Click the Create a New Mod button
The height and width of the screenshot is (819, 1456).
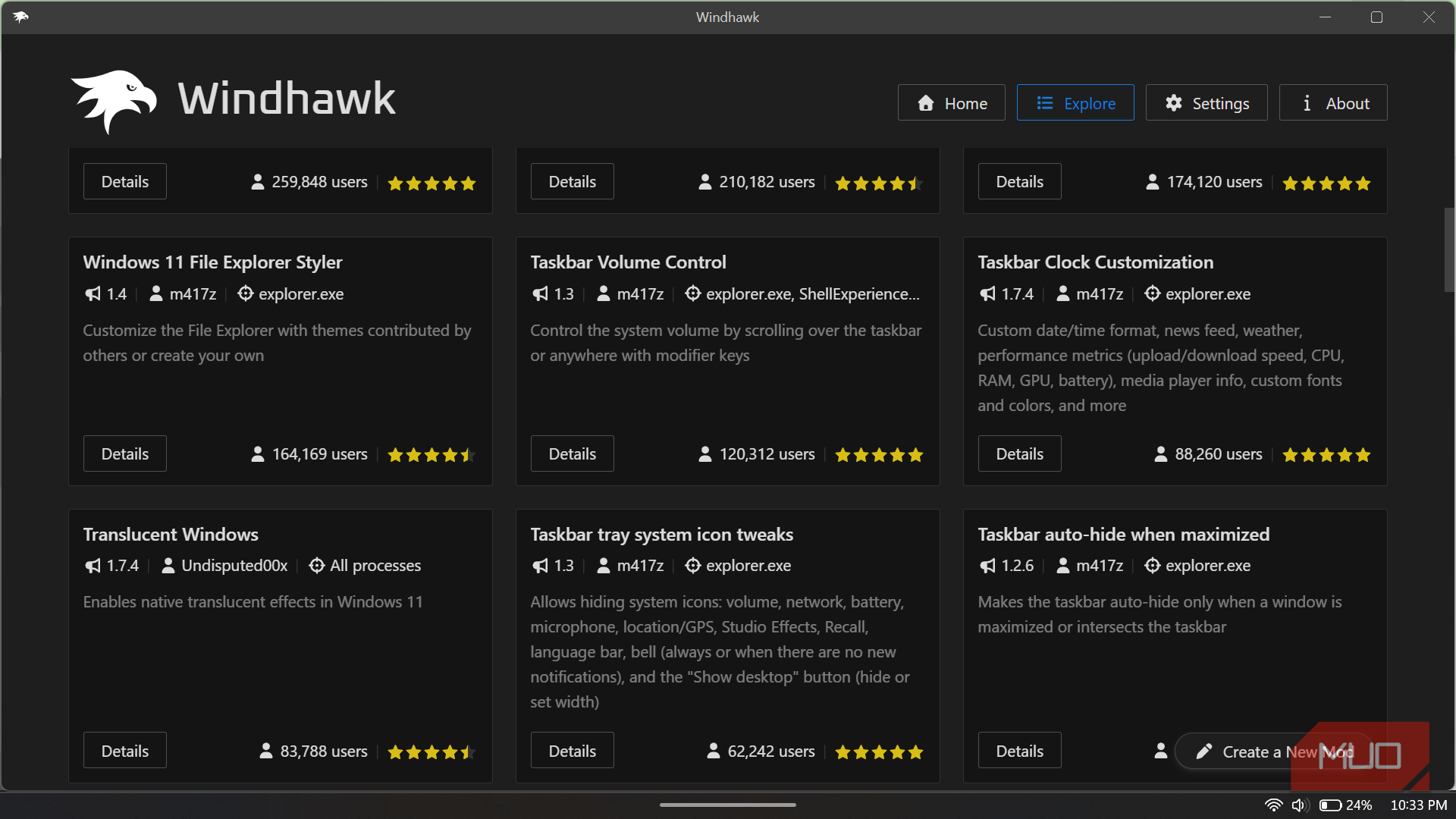coord(1274,752)
